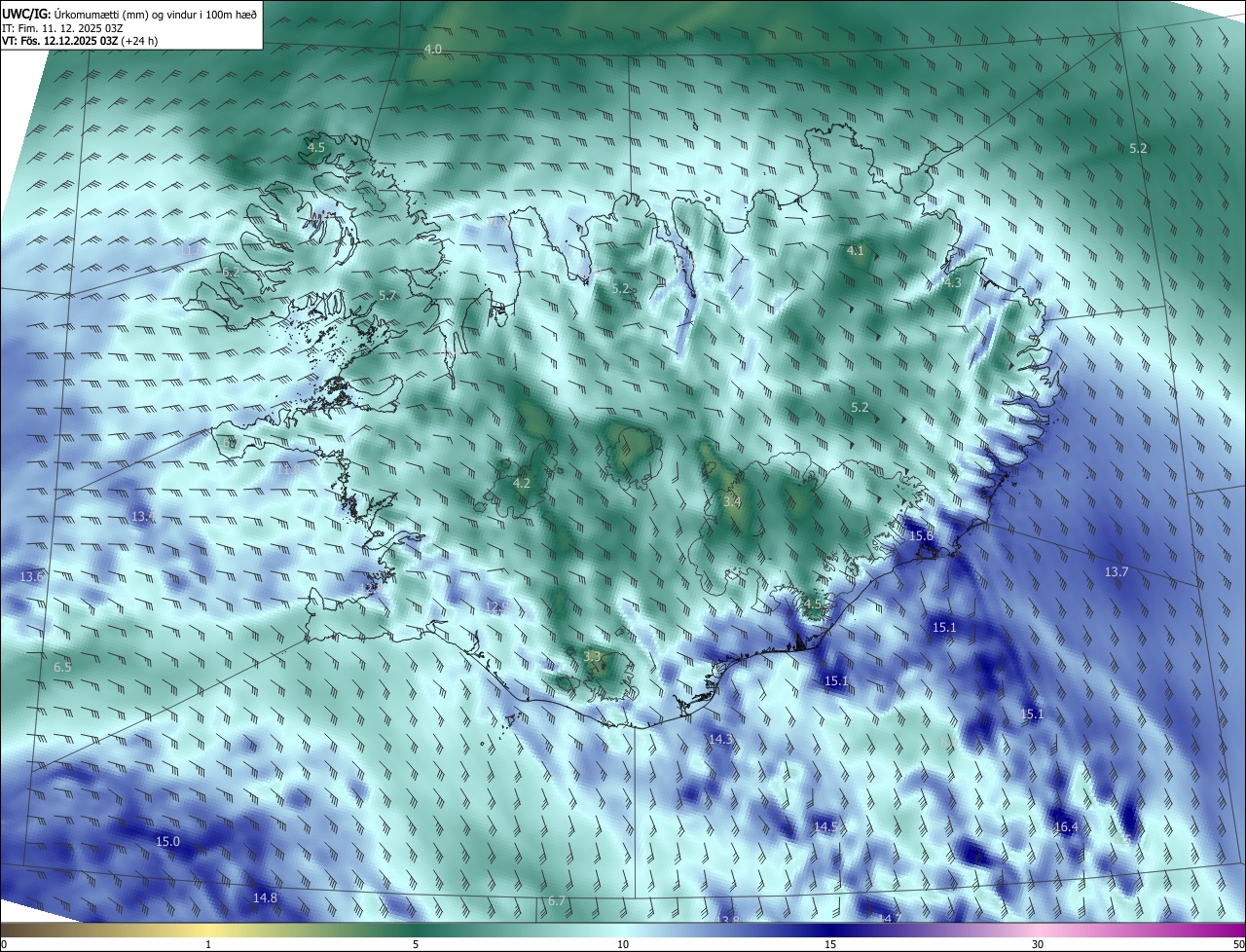Image resolution: width=1246 pixels, height=952 pixels.
Task: Click the 3.3 value label
Action: pos(592,656)
